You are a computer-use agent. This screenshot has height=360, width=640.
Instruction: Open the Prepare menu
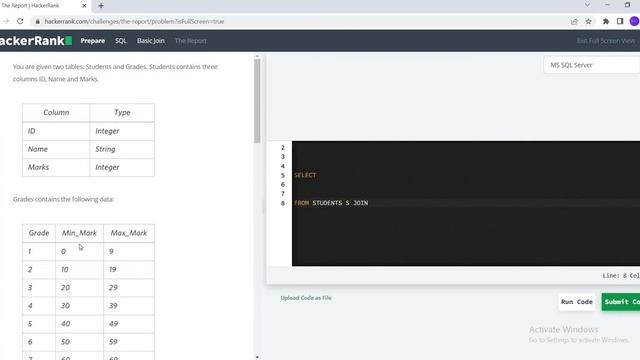pos(93,41)
